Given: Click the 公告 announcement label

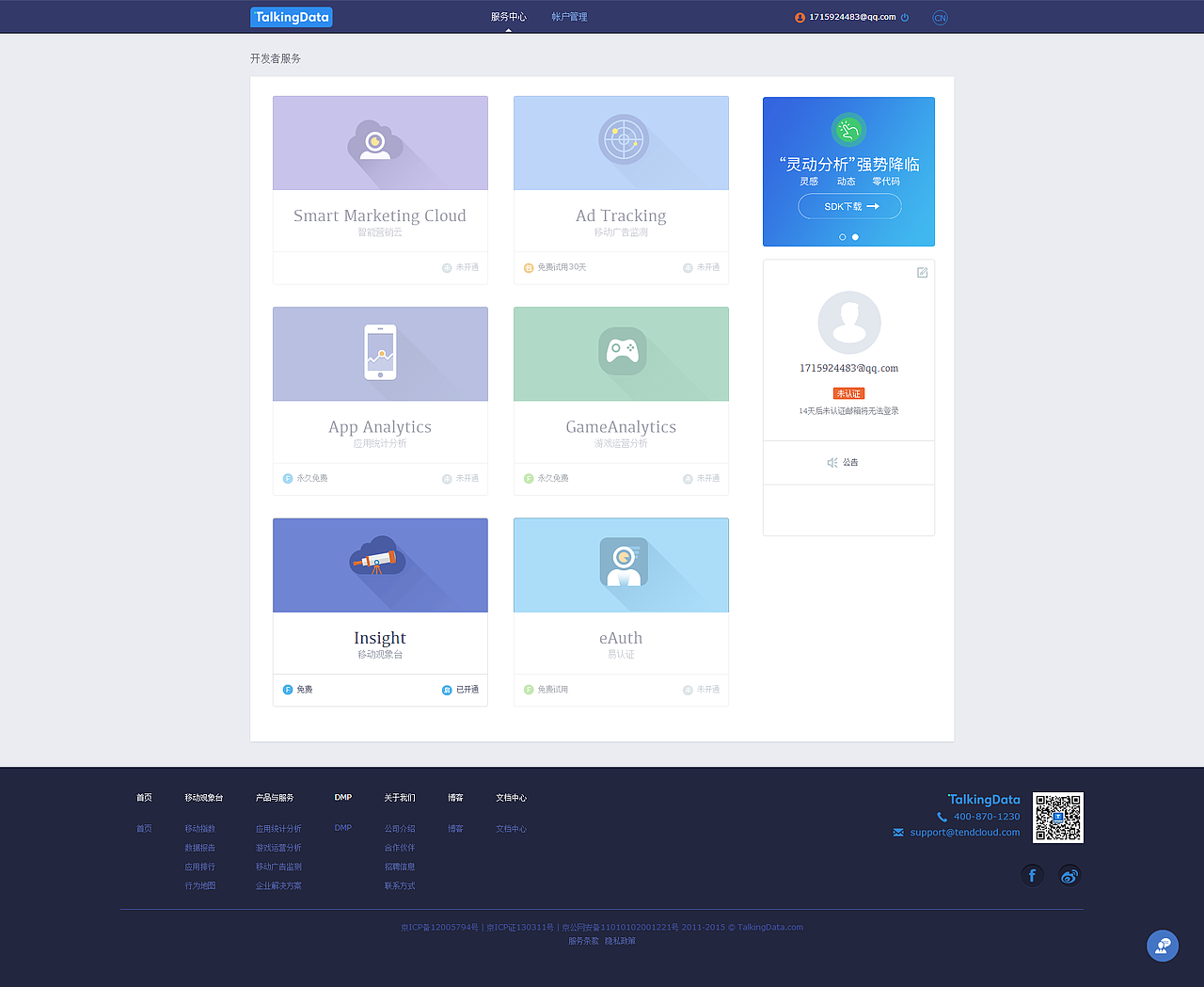Looking at the screenshot, I should 850,463.
